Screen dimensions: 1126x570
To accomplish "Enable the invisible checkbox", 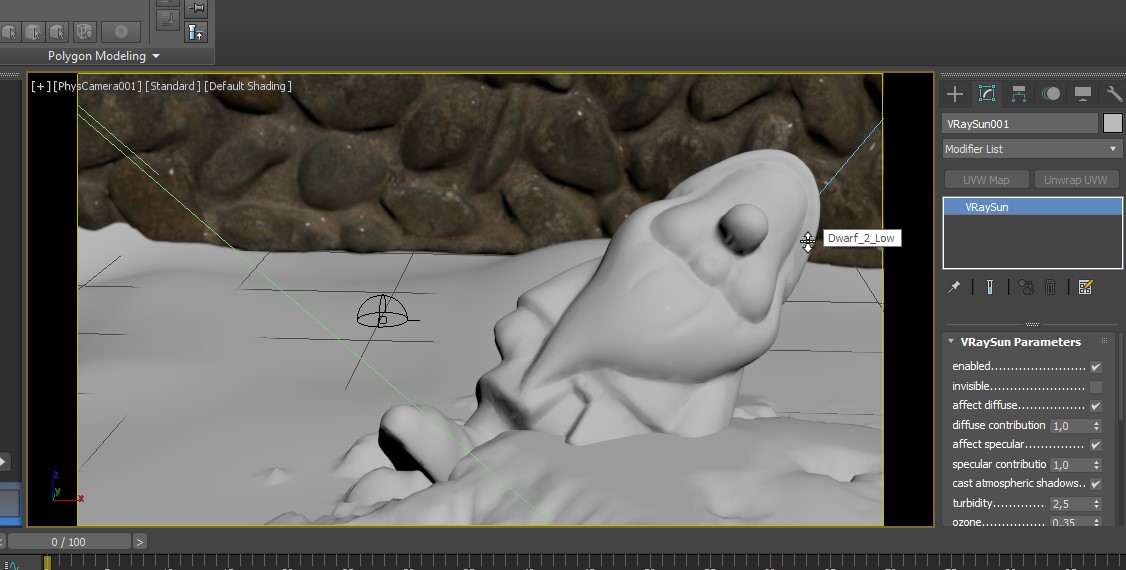I will [x=1096, y=387].
